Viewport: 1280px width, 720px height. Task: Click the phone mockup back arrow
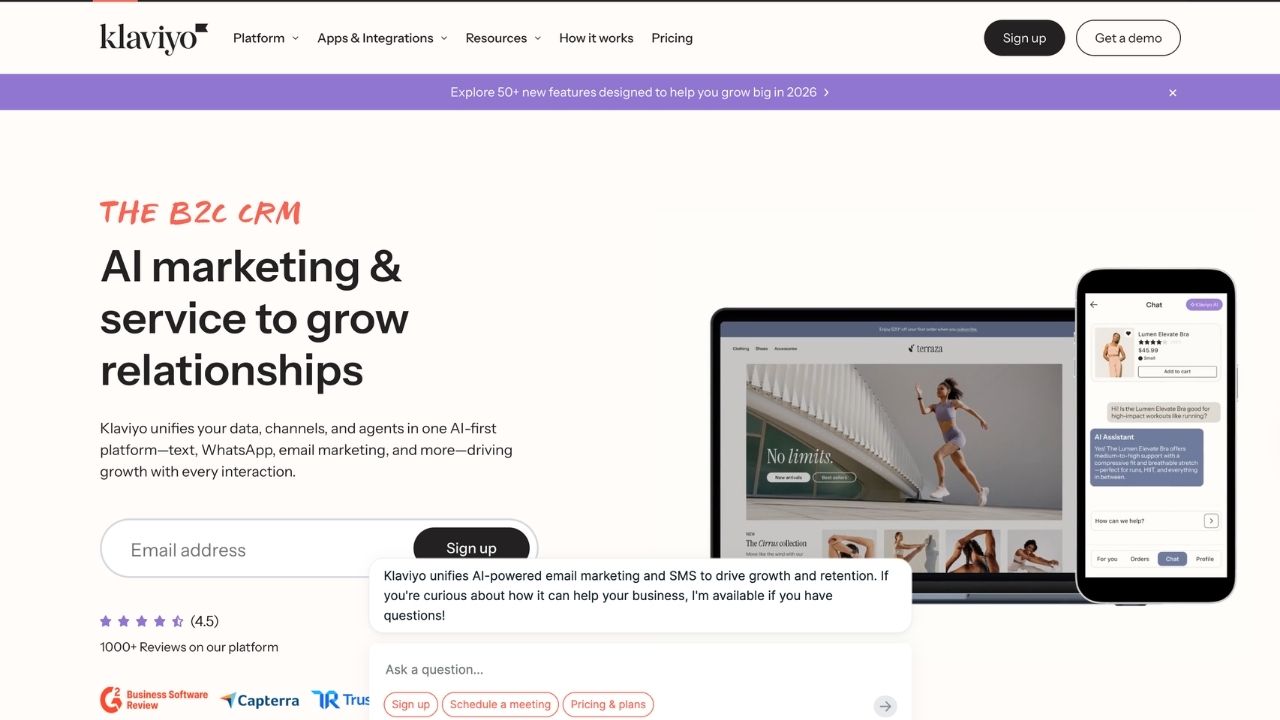coord(1094,305)
